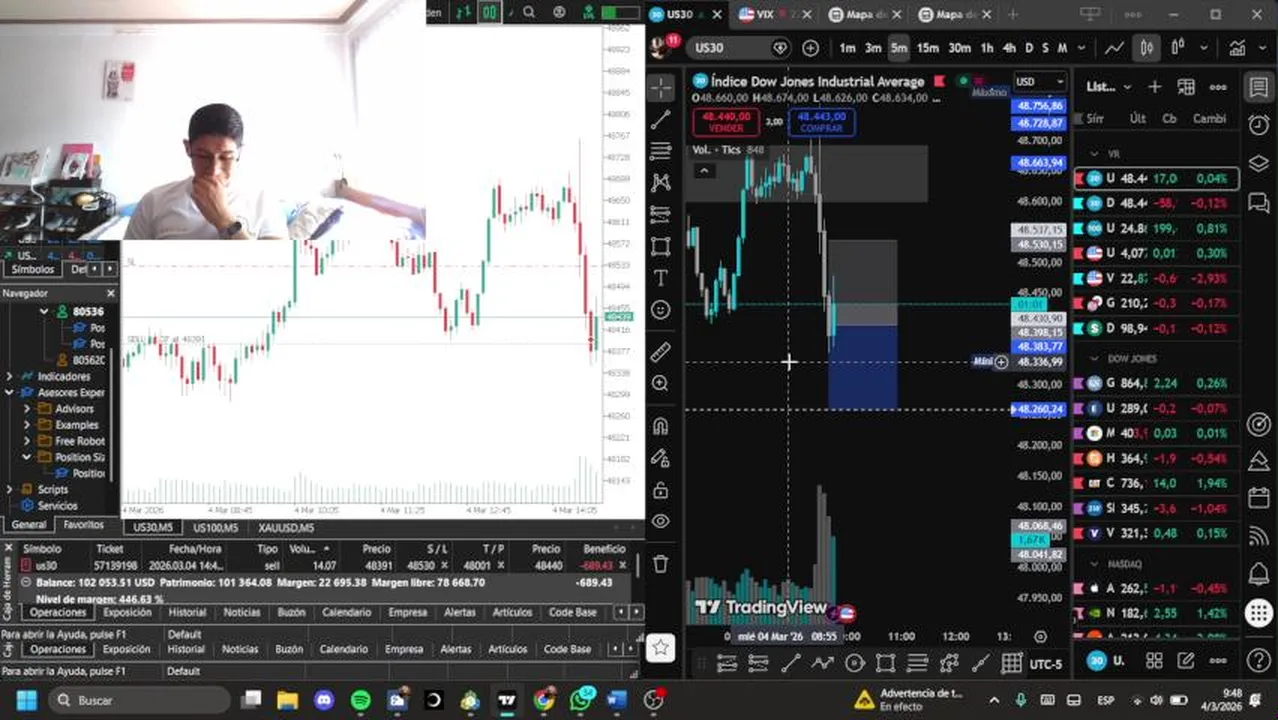Open the object tree layers panel
The height and width of the screenshot is (720, 1278).
point(1259,164)
